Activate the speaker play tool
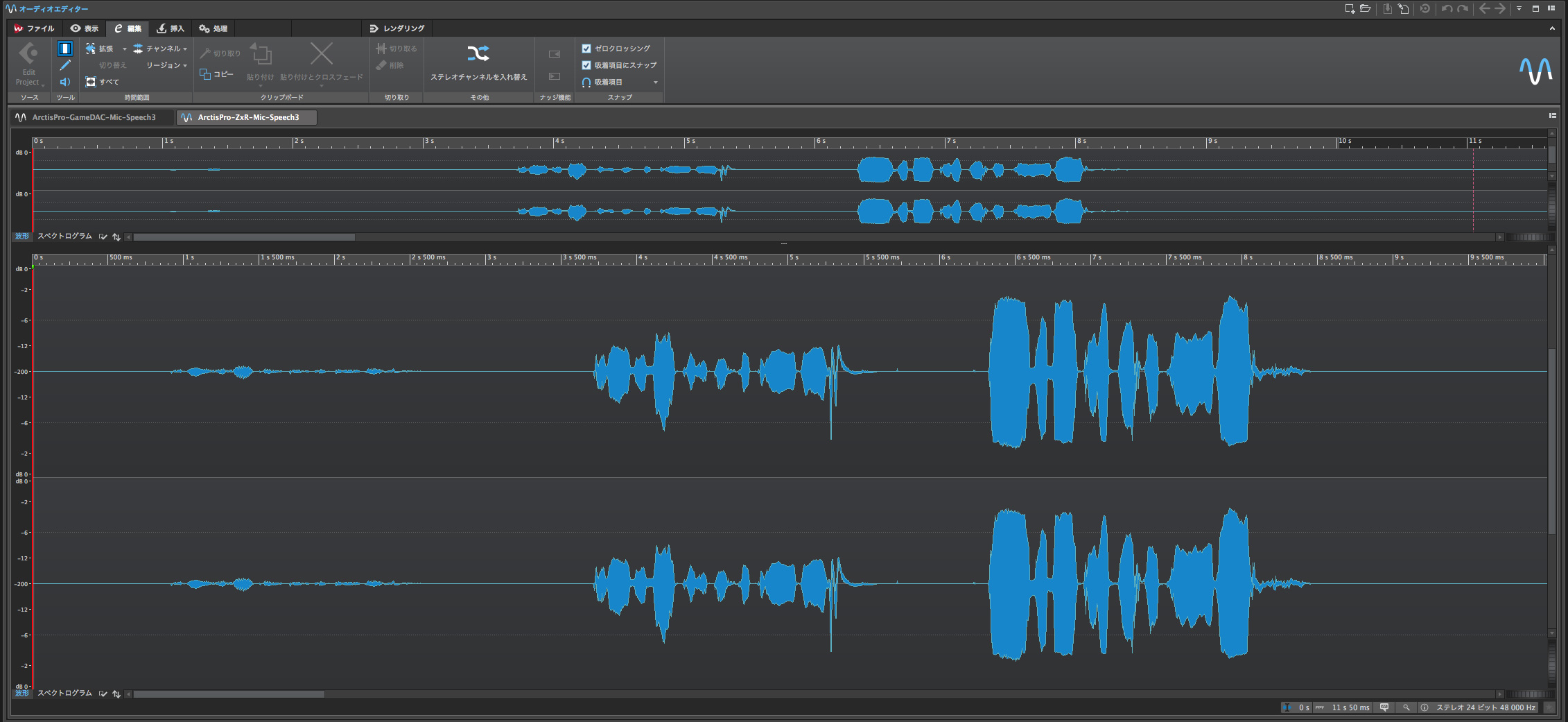Viewport: 1568px width, 722px height. coord(65,82)
